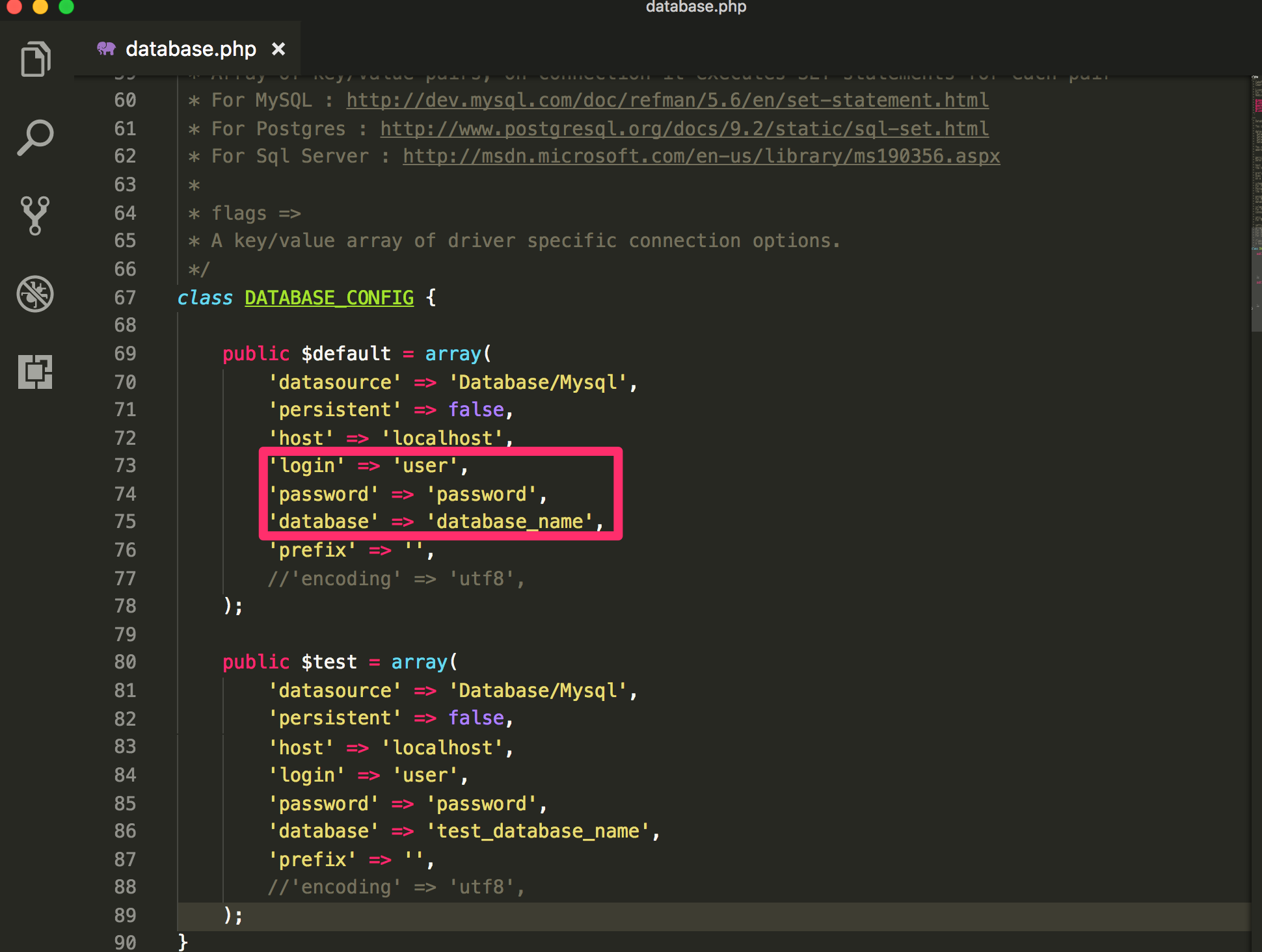Image resolution: width=1262 pixels, height=952 pixels.
Task: Open the Debug panel
Action: click(35, 295)
